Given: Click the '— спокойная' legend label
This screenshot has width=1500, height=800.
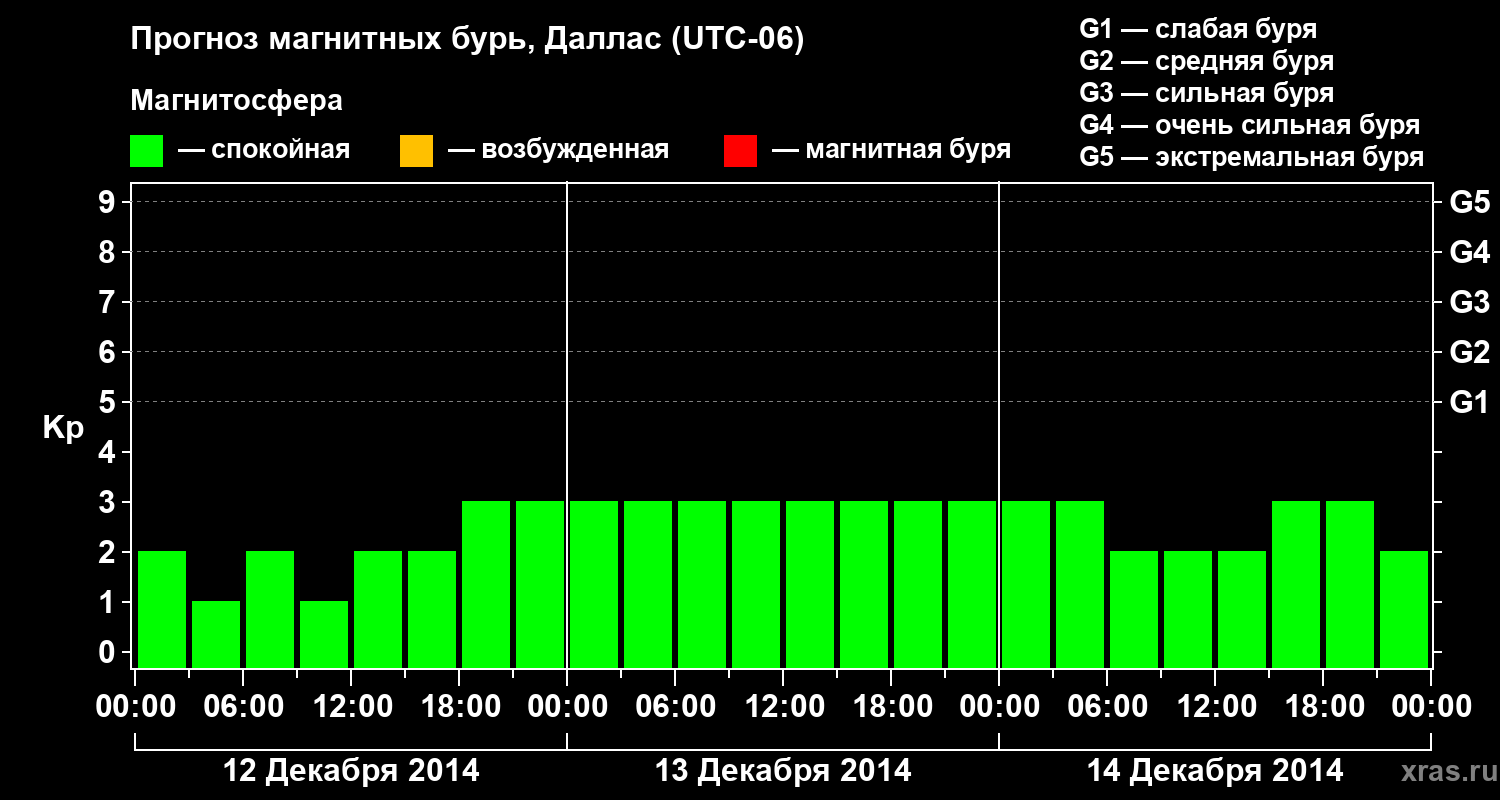Looking at the screenshot, I should pyautogui.click(x=264, y=150).
